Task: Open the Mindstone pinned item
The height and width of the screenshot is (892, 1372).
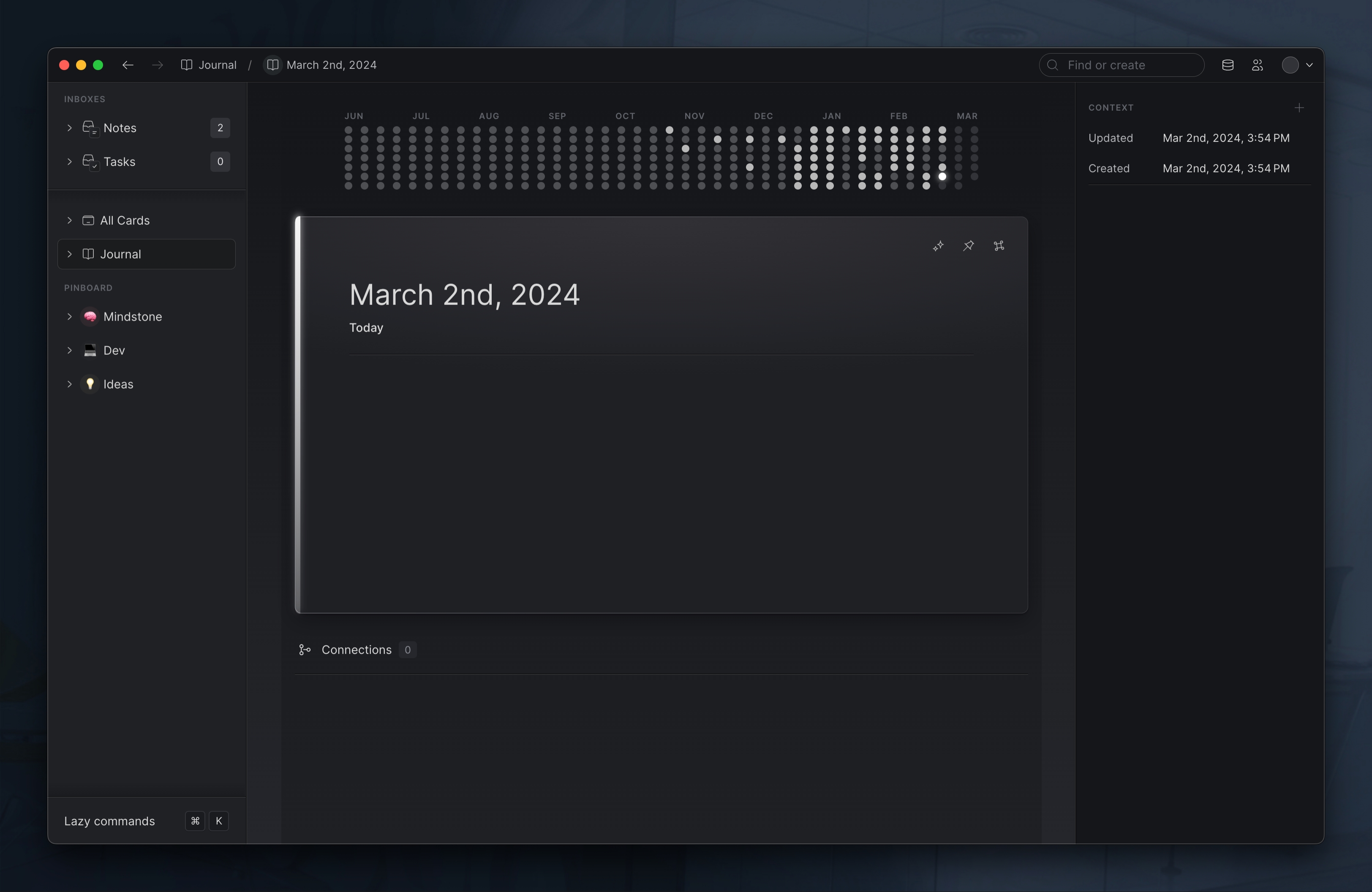Action: [147, 317]
